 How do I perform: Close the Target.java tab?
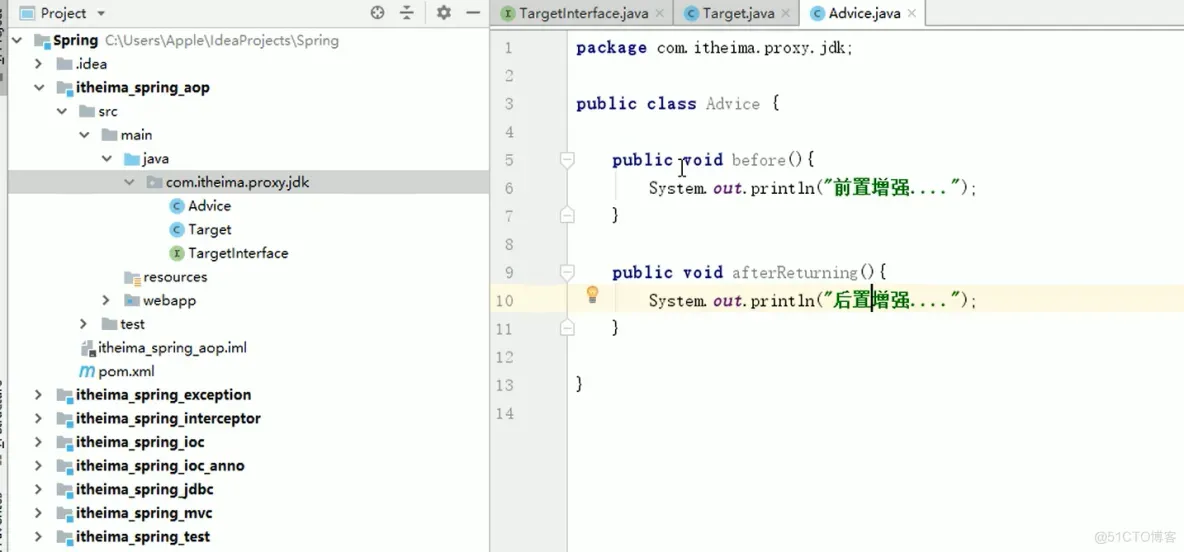coord(785,14)
